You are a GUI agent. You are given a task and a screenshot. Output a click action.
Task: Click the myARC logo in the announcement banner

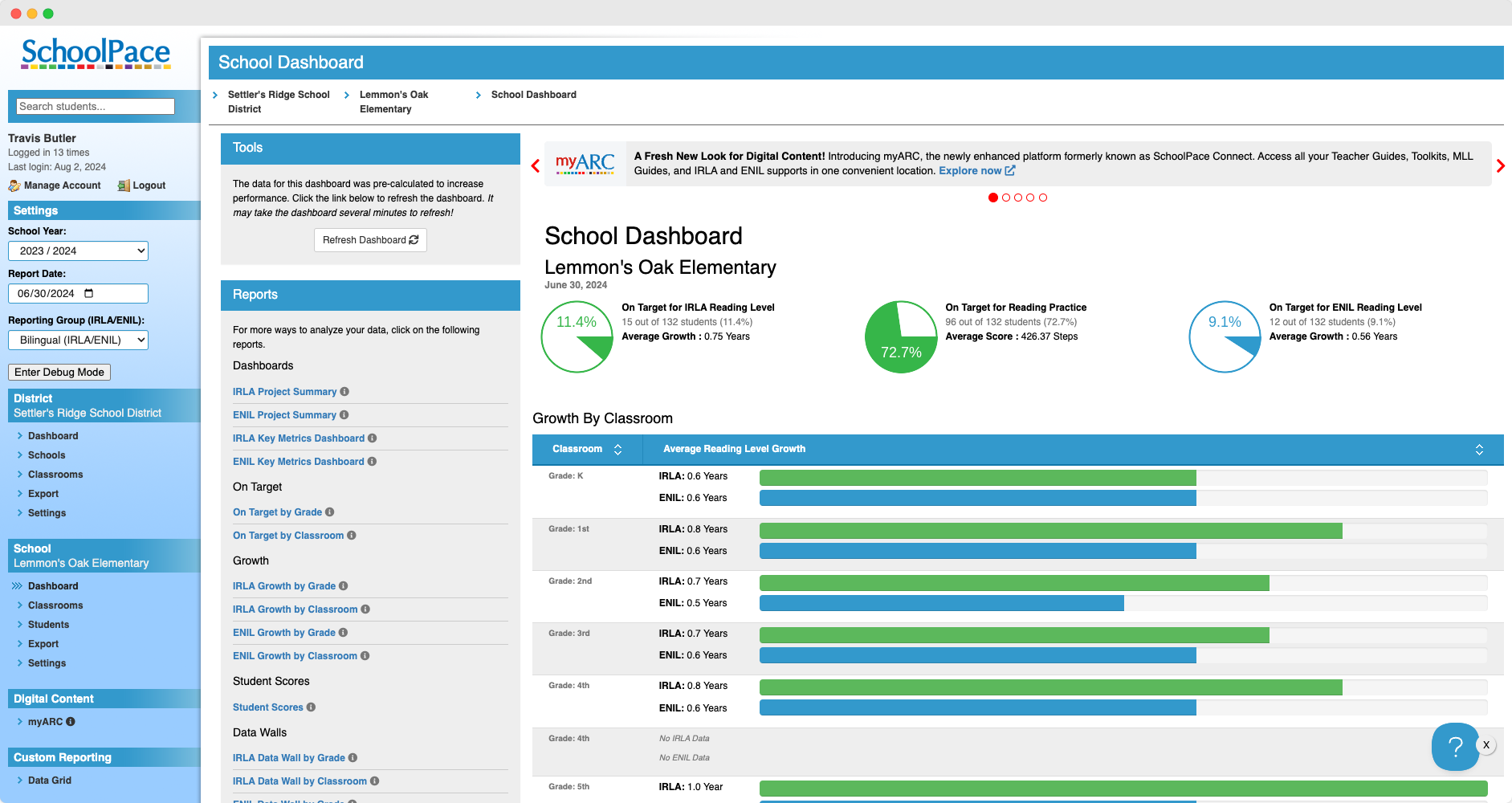pos(585,164)
